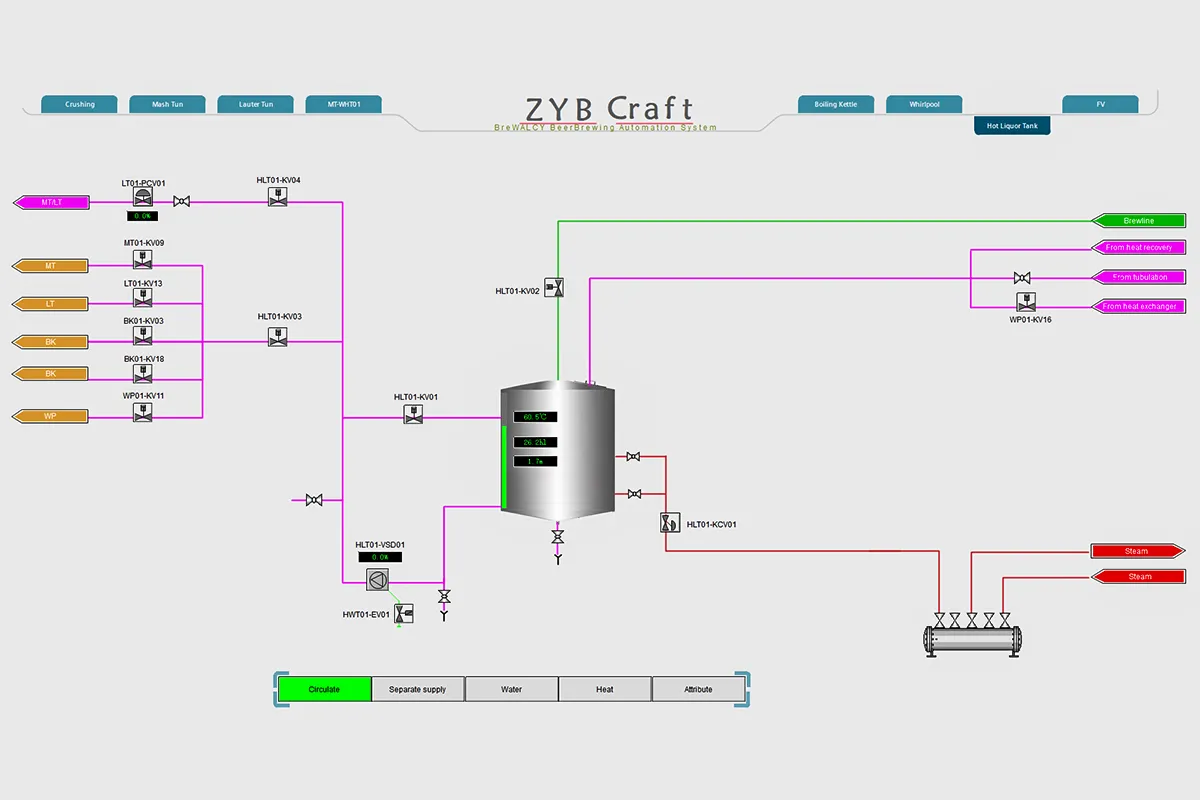Activate Circulate mode

pos(324,689)
